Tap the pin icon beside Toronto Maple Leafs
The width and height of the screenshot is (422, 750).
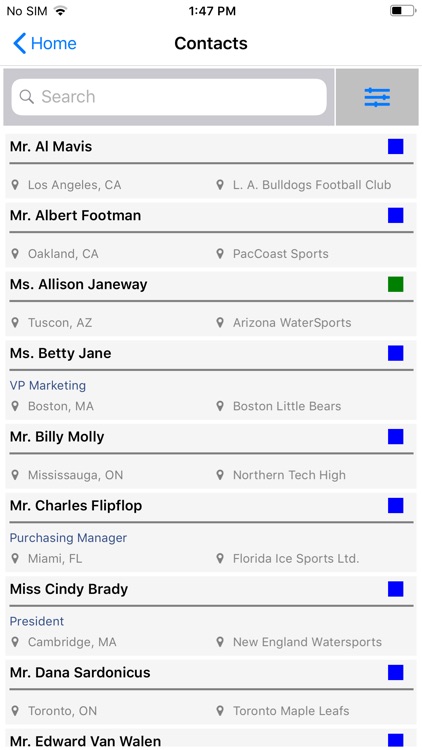click(x=220, y=711)
